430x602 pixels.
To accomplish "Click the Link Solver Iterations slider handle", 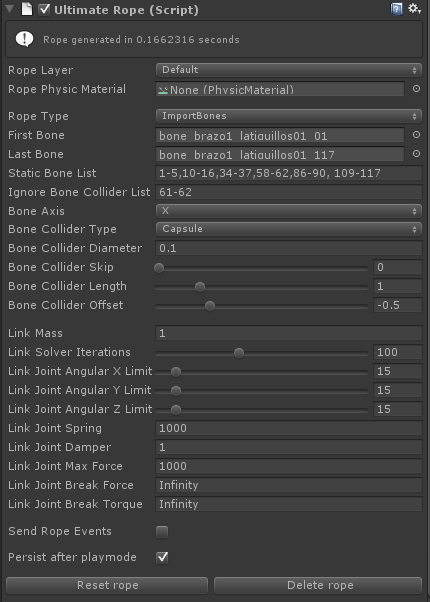I will (239, 353).
